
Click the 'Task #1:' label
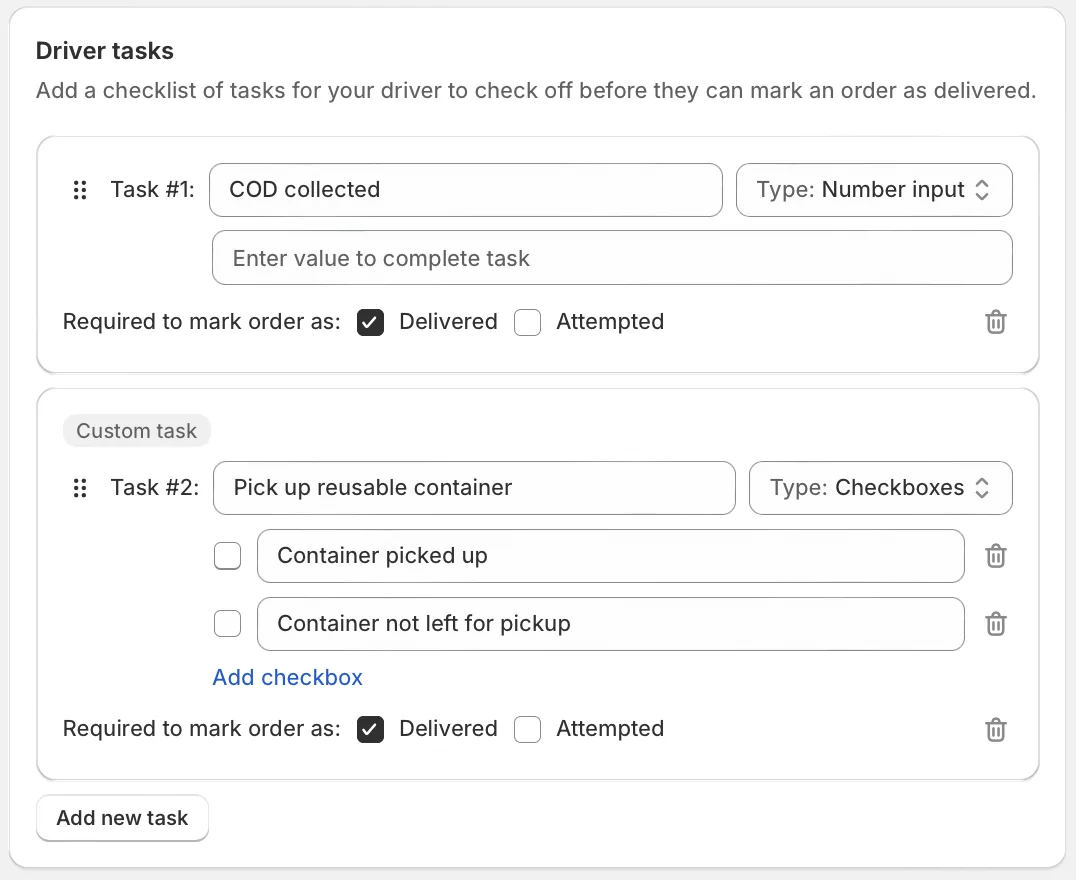153,190
